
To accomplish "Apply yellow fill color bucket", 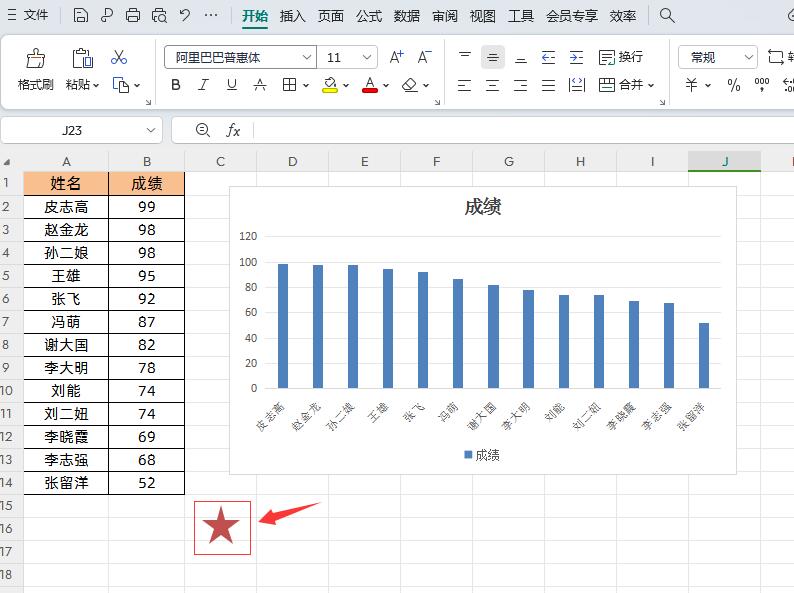I will [x=330, y=85].
